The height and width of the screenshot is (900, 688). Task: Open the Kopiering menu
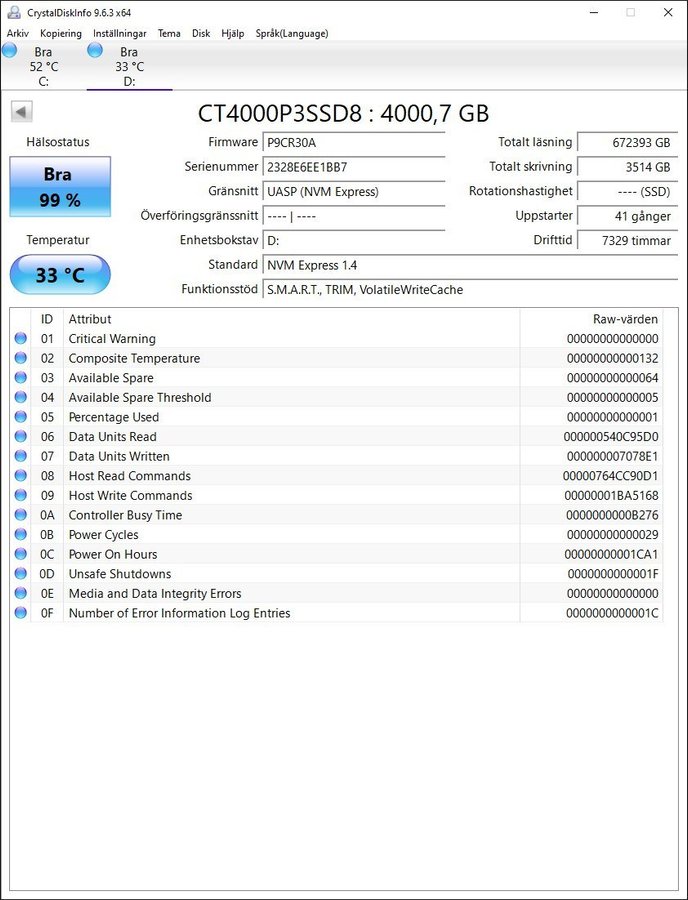pos(60,33)
